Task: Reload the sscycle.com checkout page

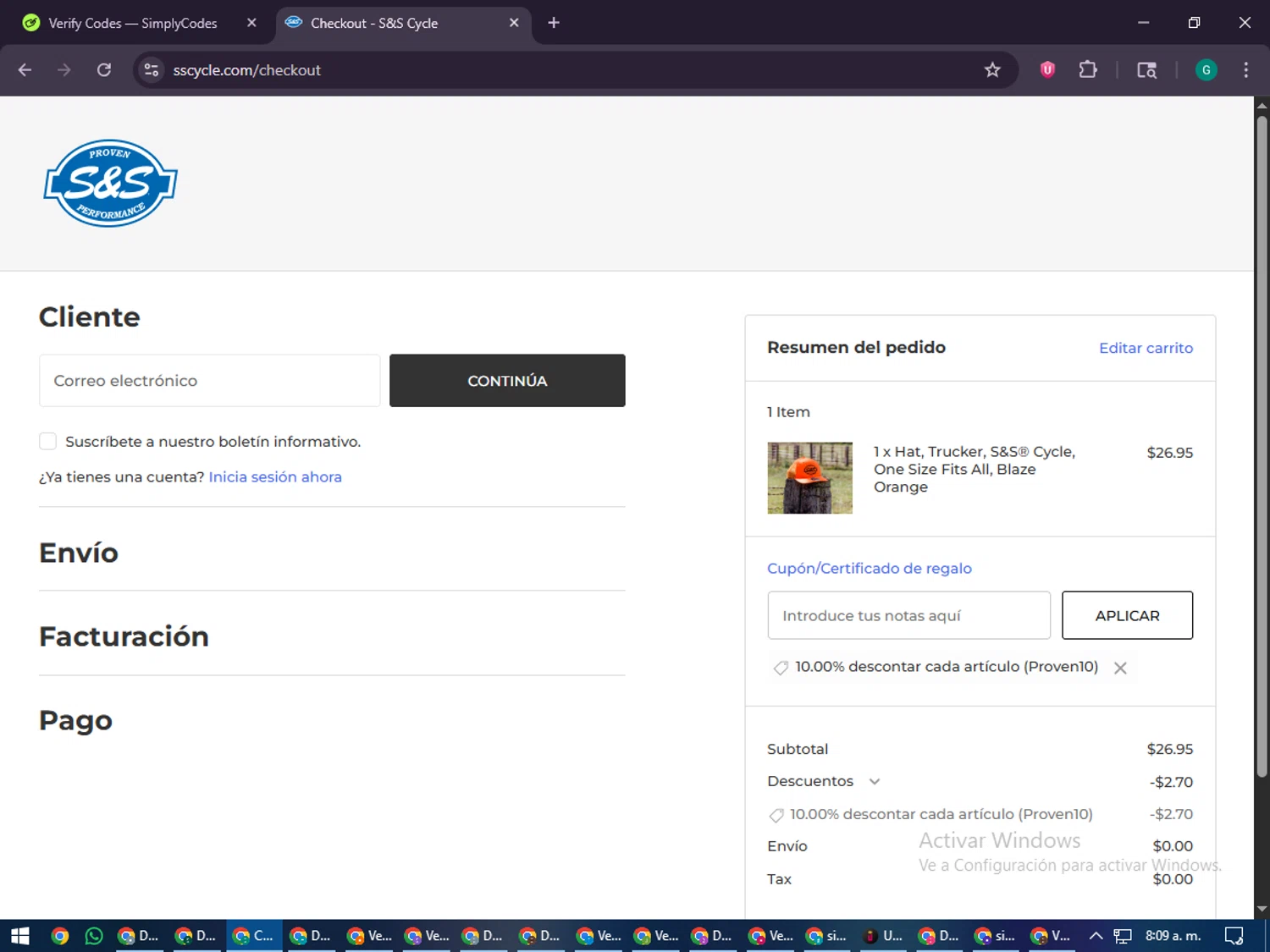Action: coord(104,70)
